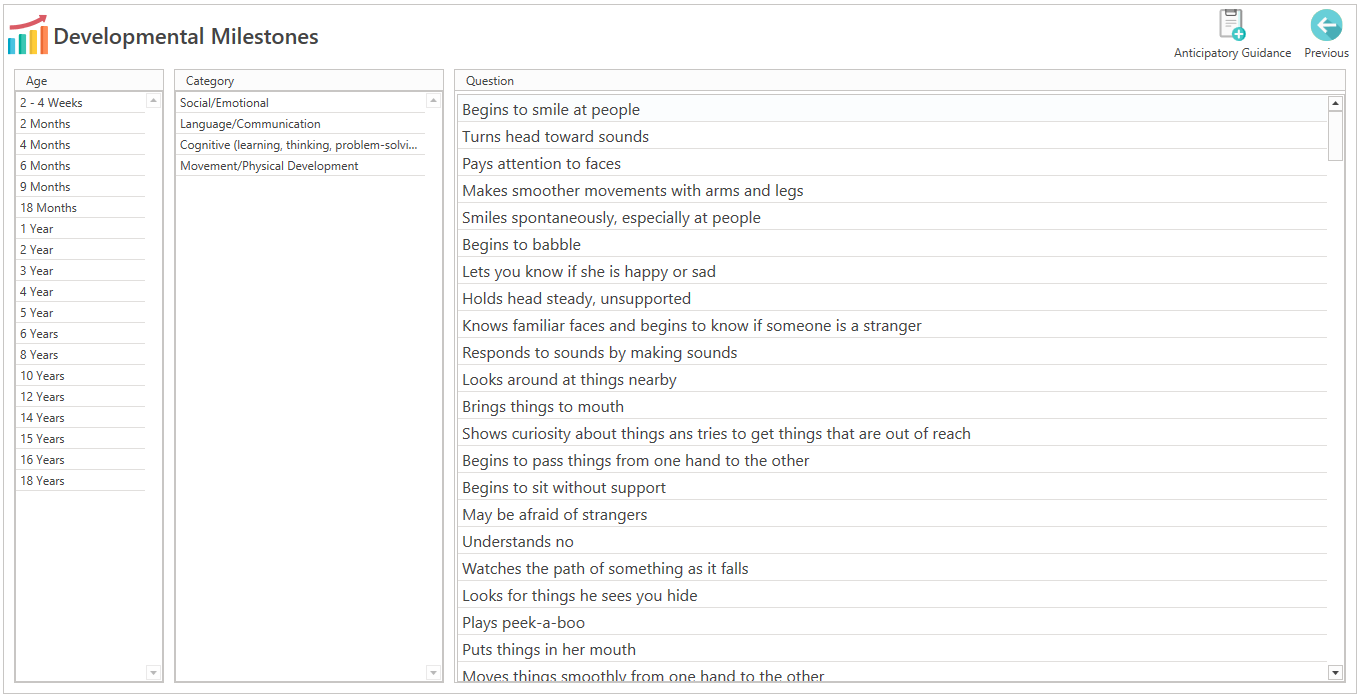
Task: Select 'Makes smoother movements with arms and legs'
Action: [893, 190]
